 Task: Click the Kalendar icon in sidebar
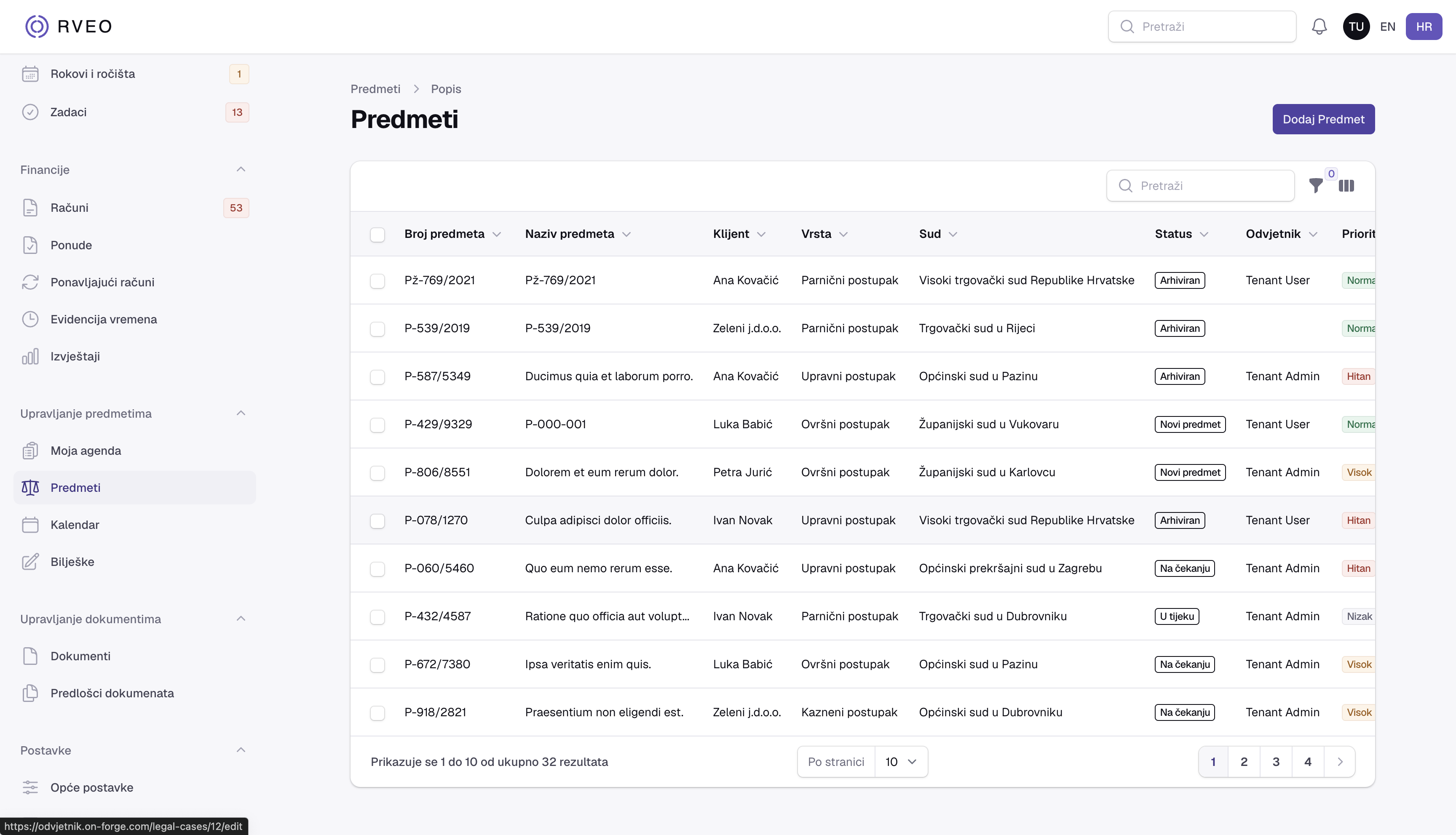(x=30, y=525)
